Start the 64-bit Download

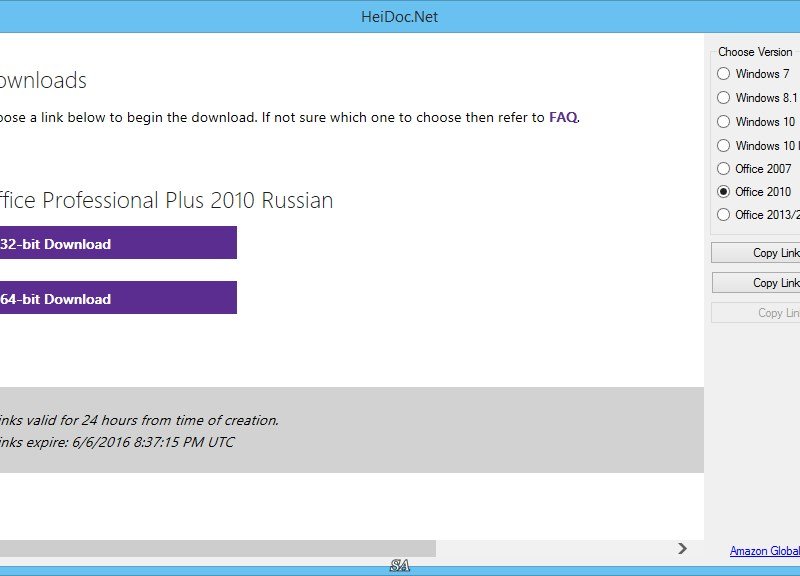[x=118, y=298]
